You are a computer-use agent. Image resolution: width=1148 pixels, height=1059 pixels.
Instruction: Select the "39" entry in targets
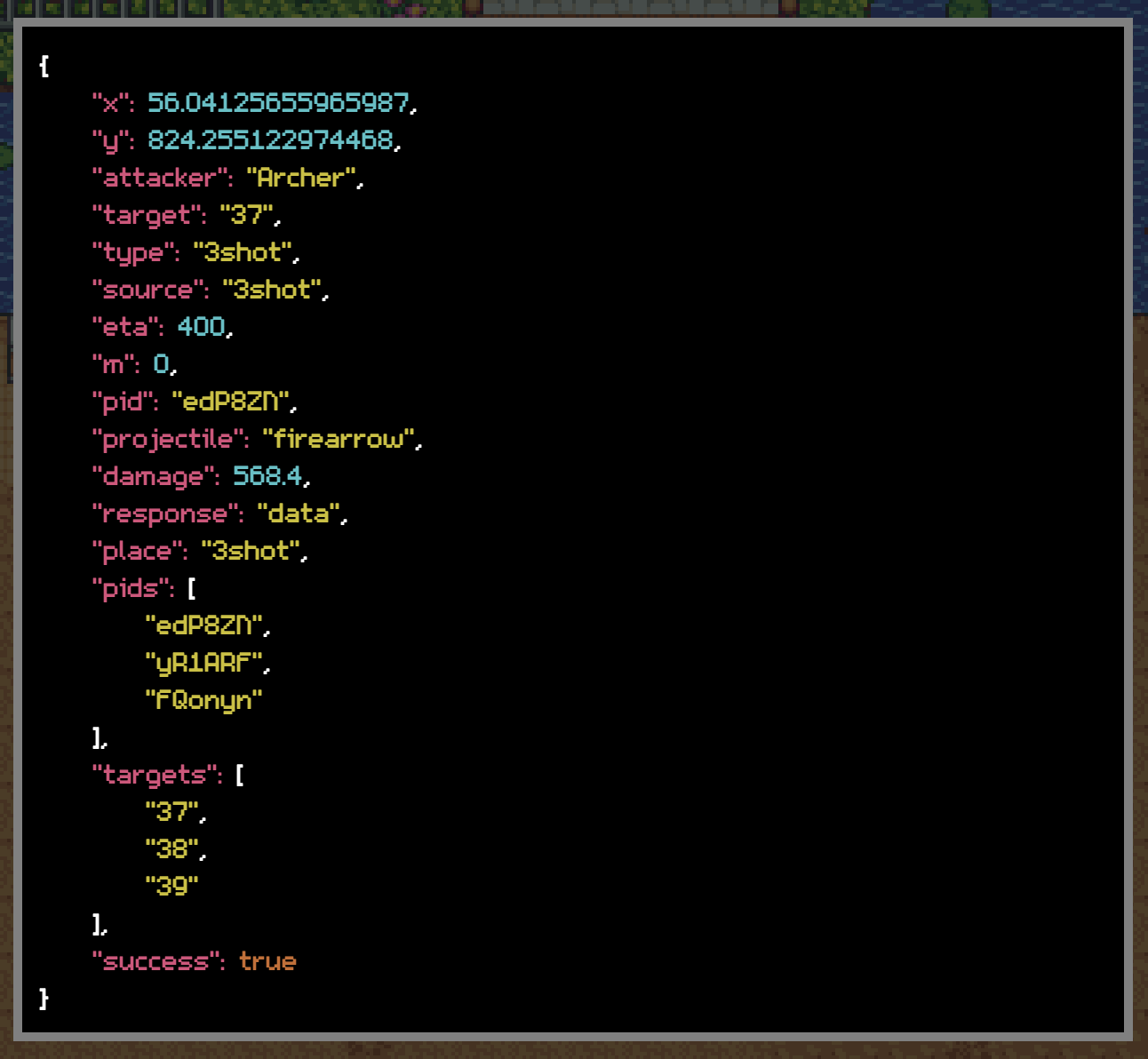click(x=171, y=887)
